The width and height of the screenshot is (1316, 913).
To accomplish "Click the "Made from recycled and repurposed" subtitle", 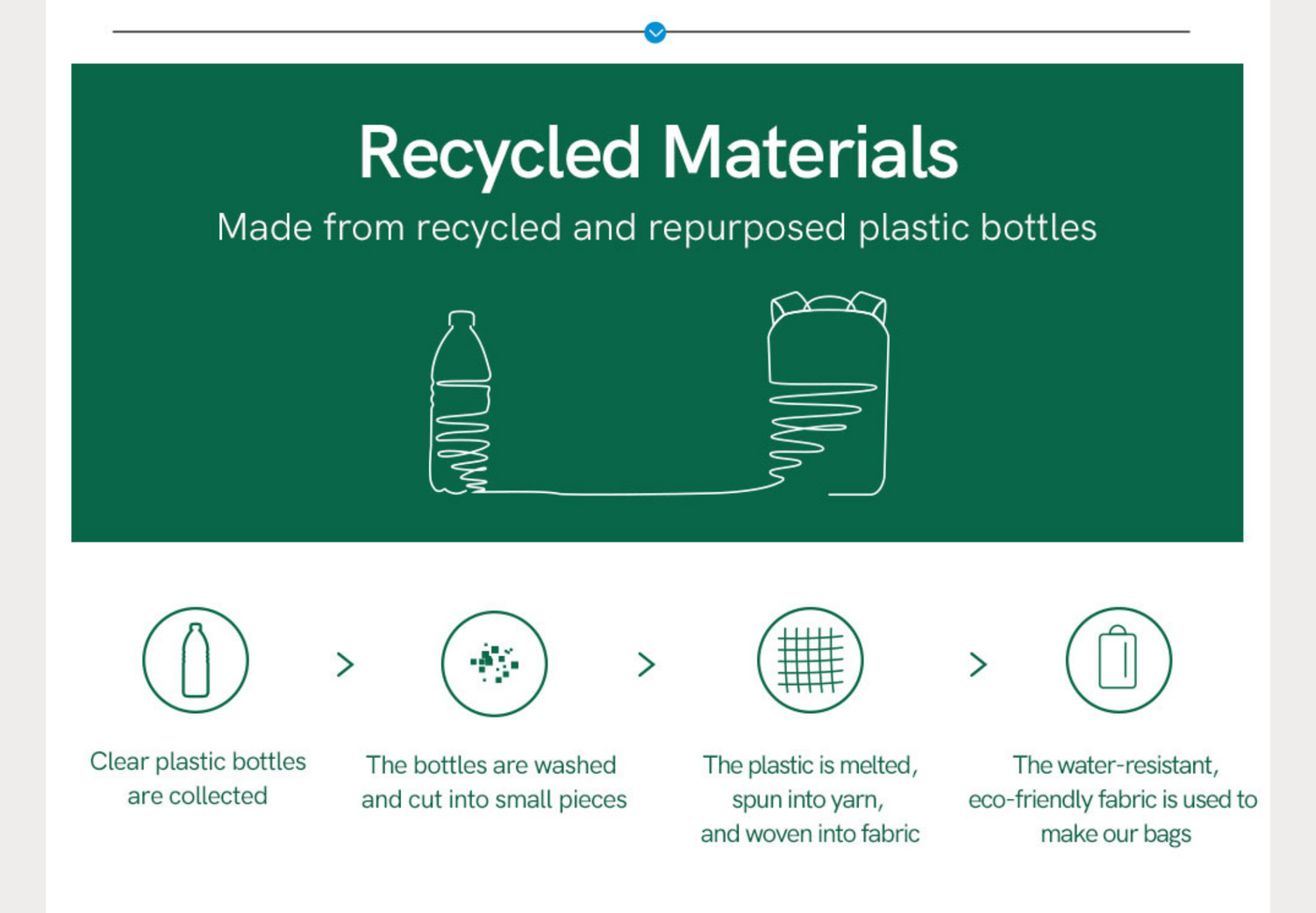I will tap(656, 228).
